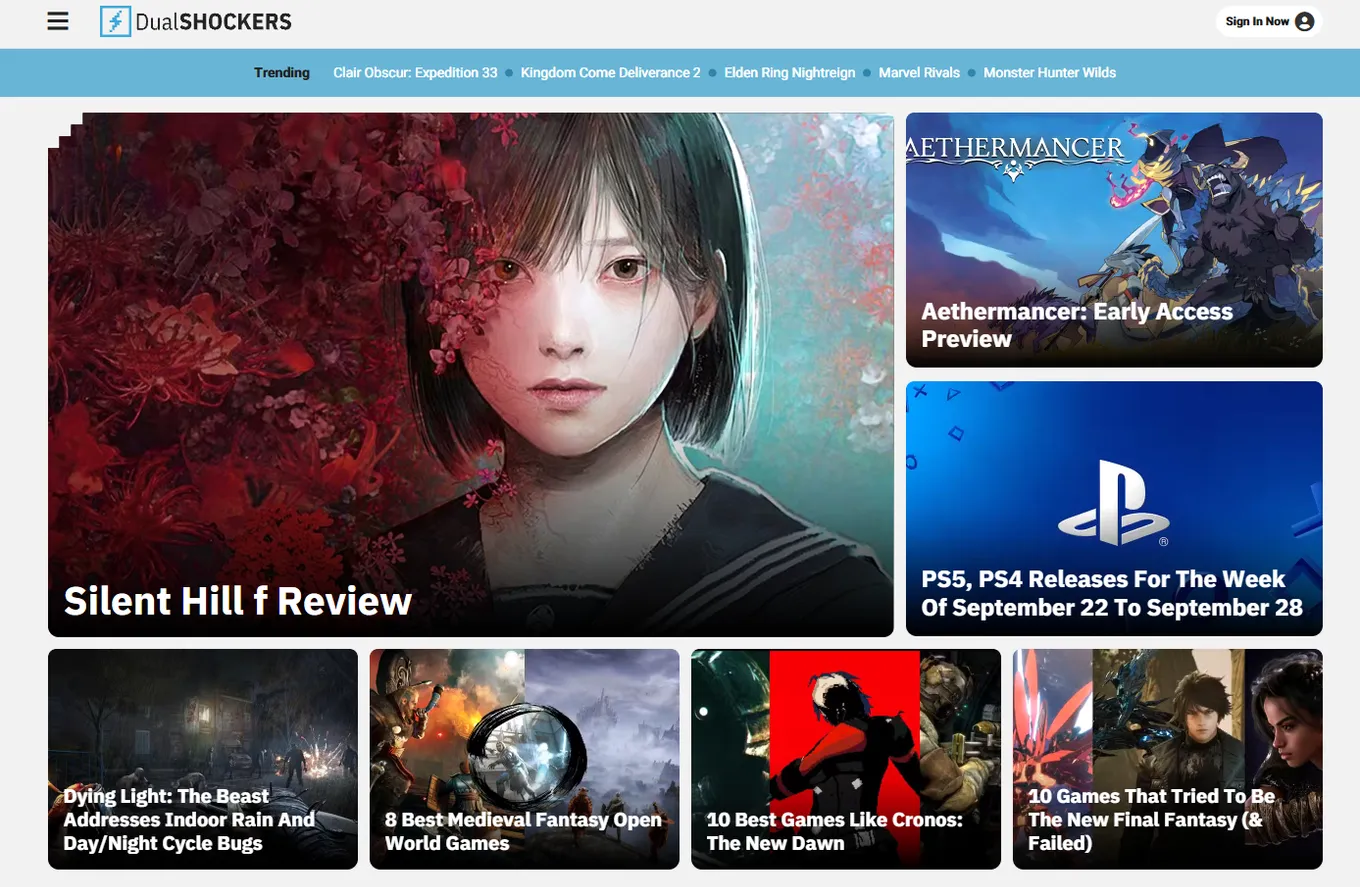Click the user profile avatar icon
This screenshot has width=1360, height=887.
[x=1304, y=22]
